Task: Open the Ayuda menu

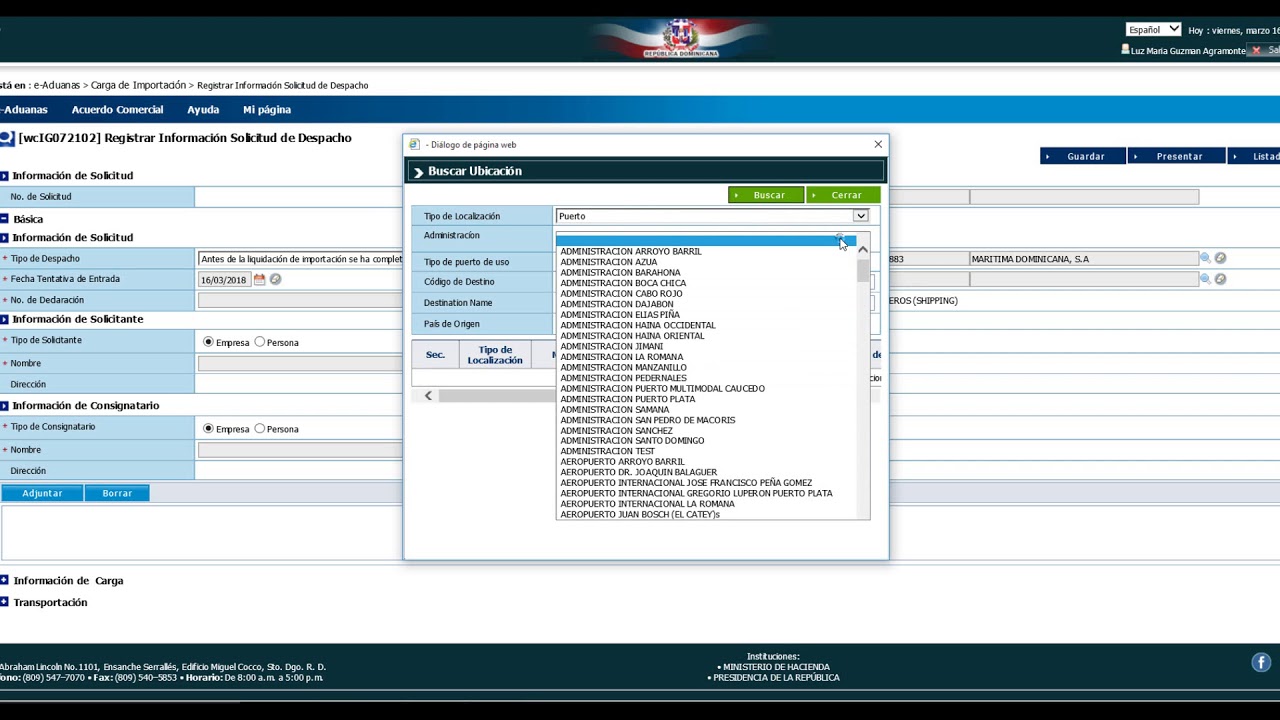Action: coord(203,110)
